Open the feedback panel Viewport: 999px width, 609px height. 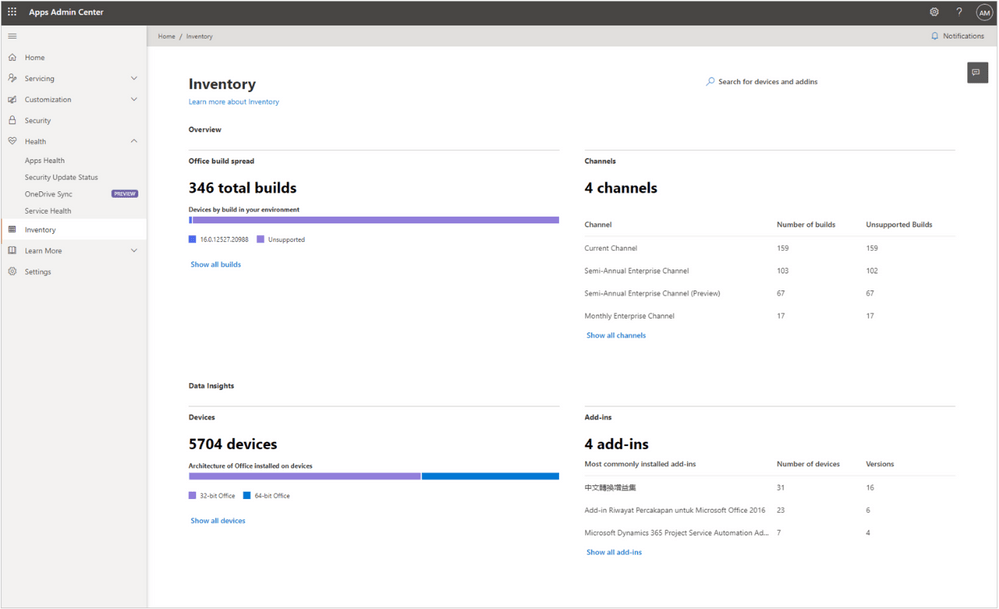coord(976,72)
